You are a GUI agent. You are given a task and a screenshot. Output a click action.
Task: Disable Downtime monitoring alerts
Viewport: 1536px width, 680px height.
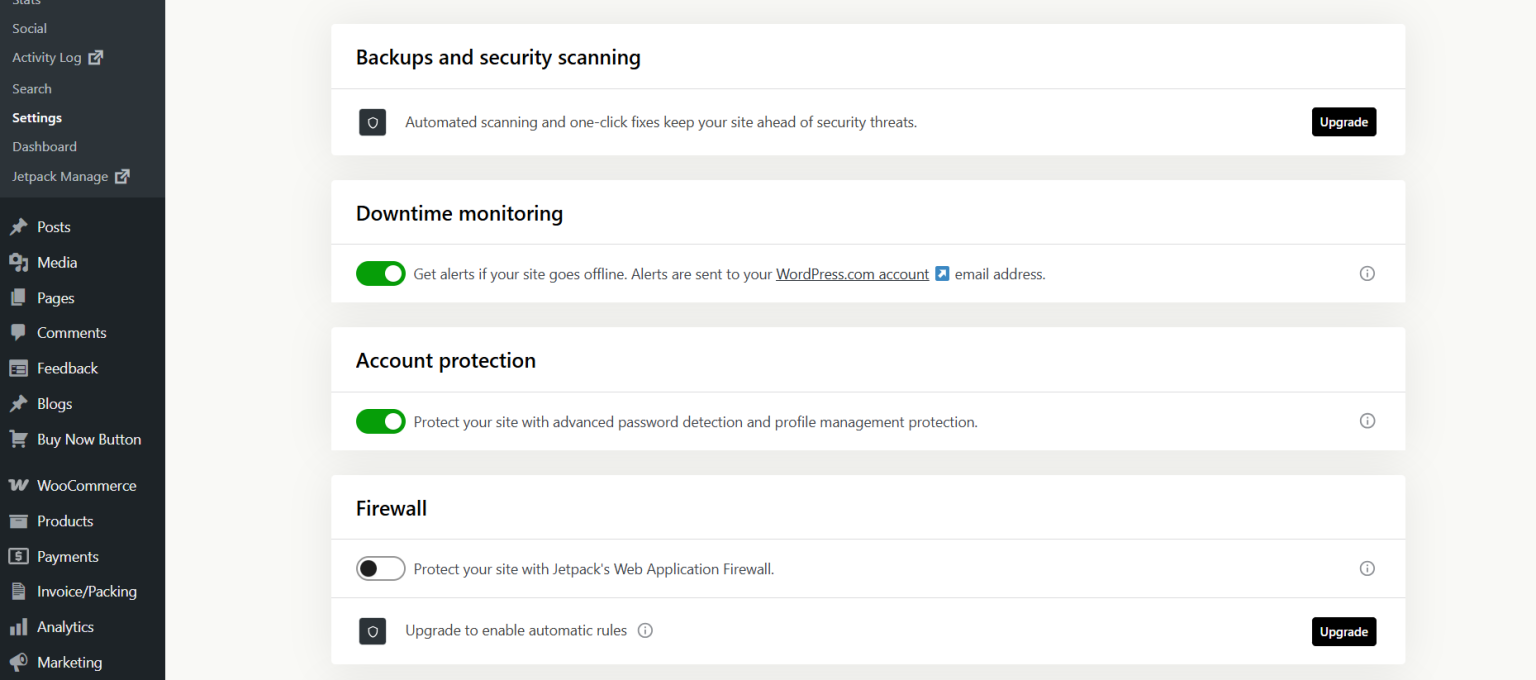coord(380,273)
